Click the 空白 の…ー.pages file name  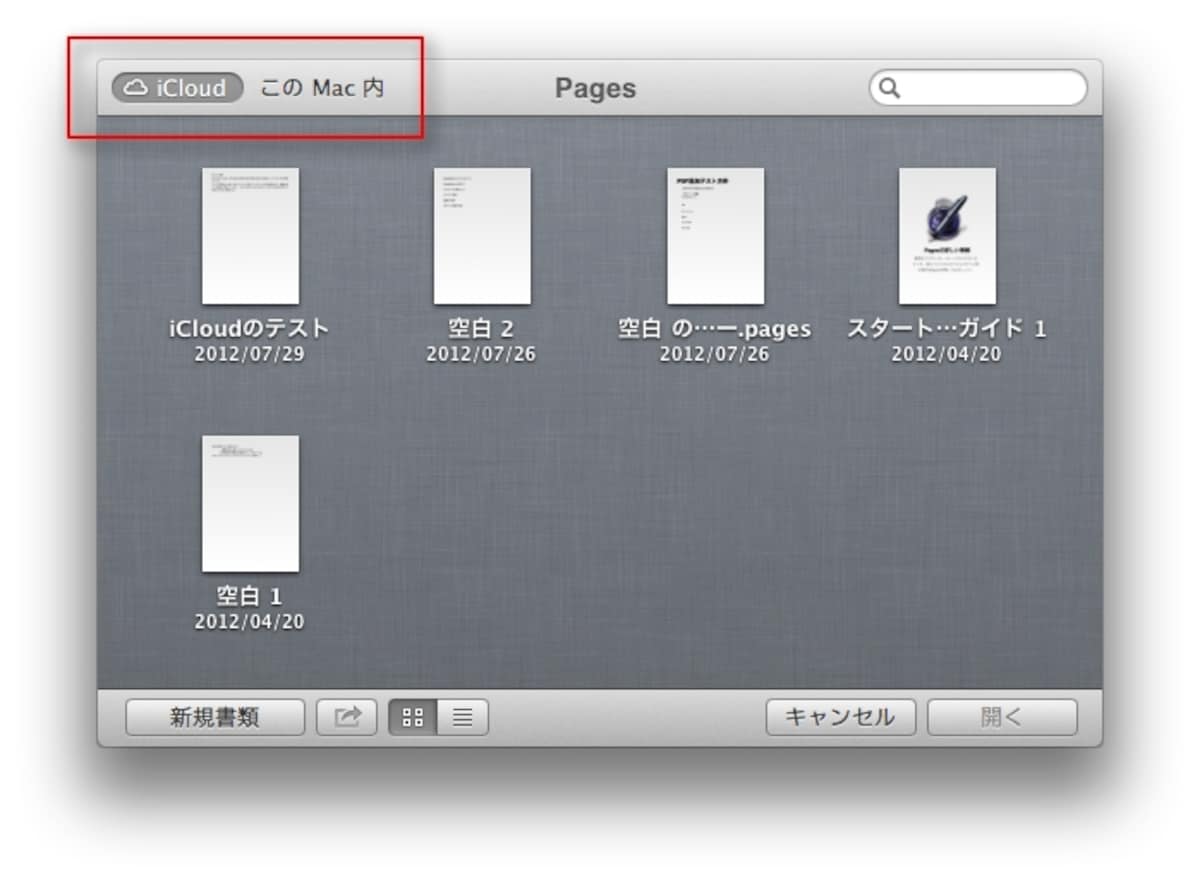click(x=715, y=328)
